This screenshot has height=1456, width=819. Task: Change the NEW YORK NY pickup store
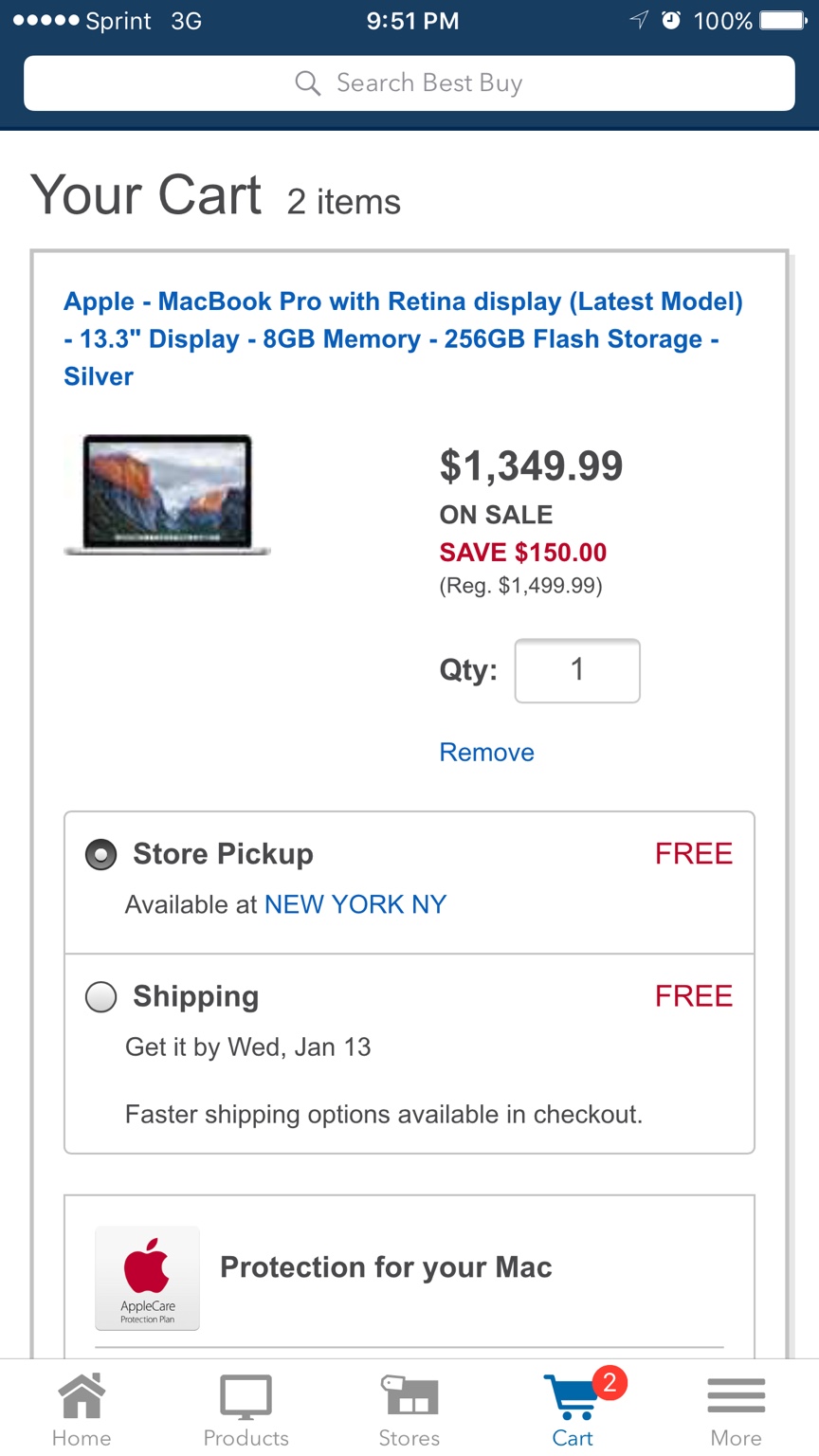click(x=355, y=904)
